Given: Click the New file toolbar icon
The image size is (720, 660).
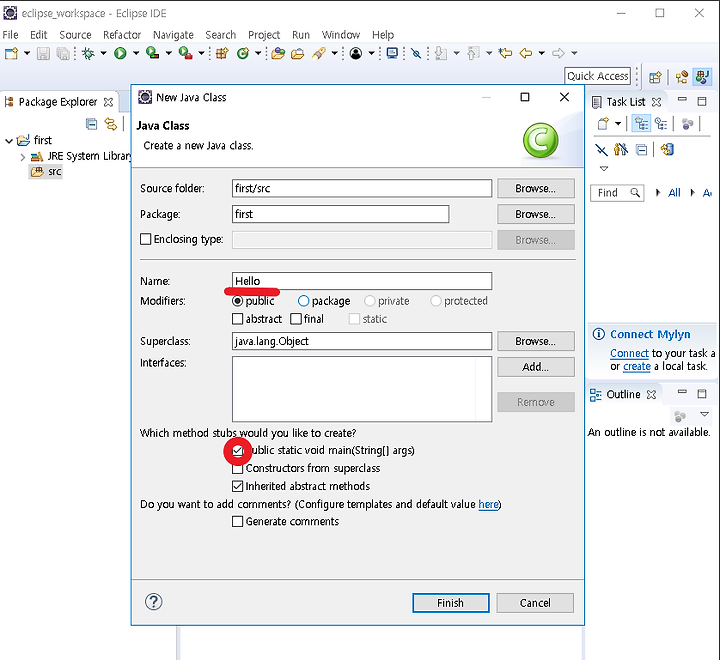Looking at the screenshot, I should 11,53.
